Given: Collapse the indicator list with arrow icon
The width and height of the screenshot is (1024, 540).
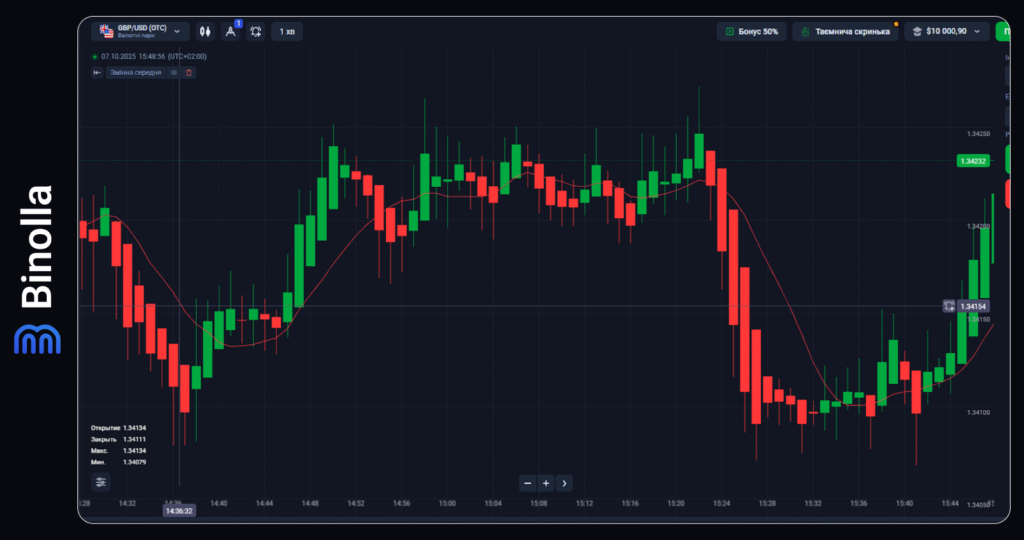Looking at the screenshot, I should click(97, 73).
